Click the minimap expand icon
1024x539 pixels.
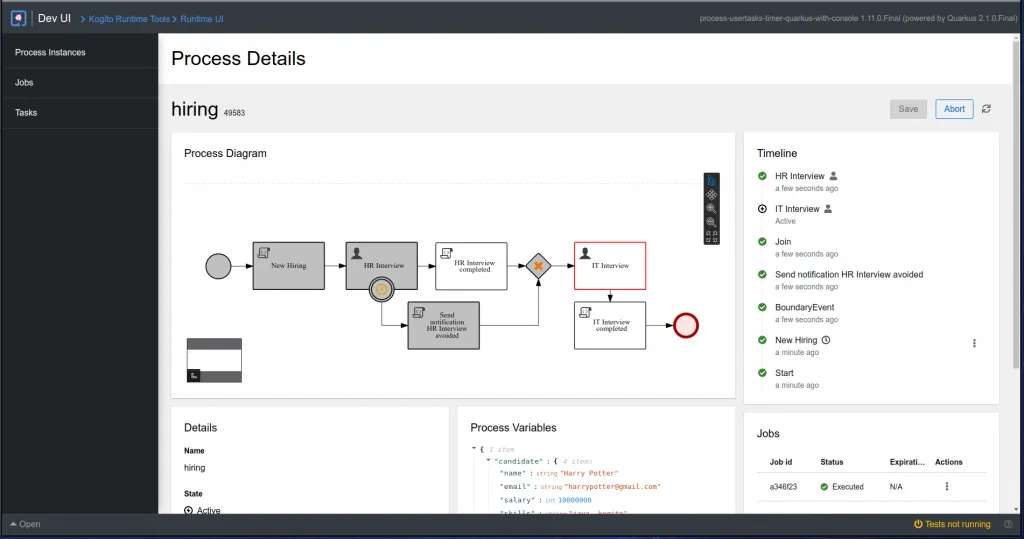(194, 375)
